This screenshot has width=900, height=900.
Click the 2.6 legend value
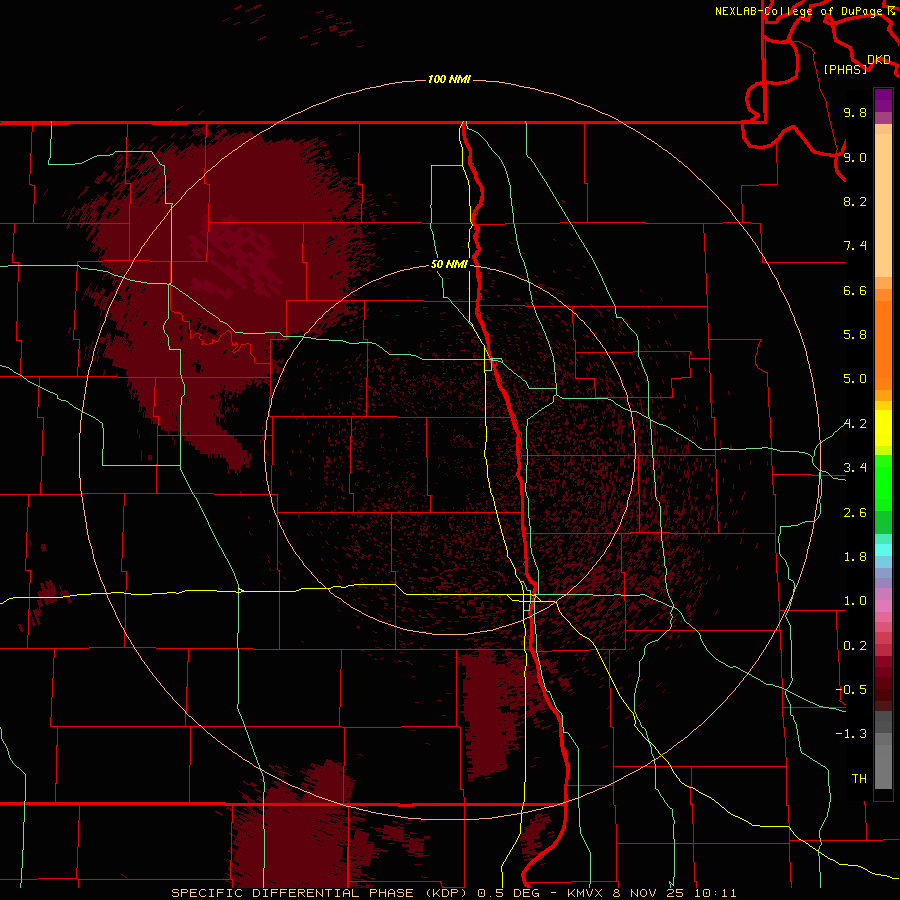pyautogui.click(x=855, y=513)
